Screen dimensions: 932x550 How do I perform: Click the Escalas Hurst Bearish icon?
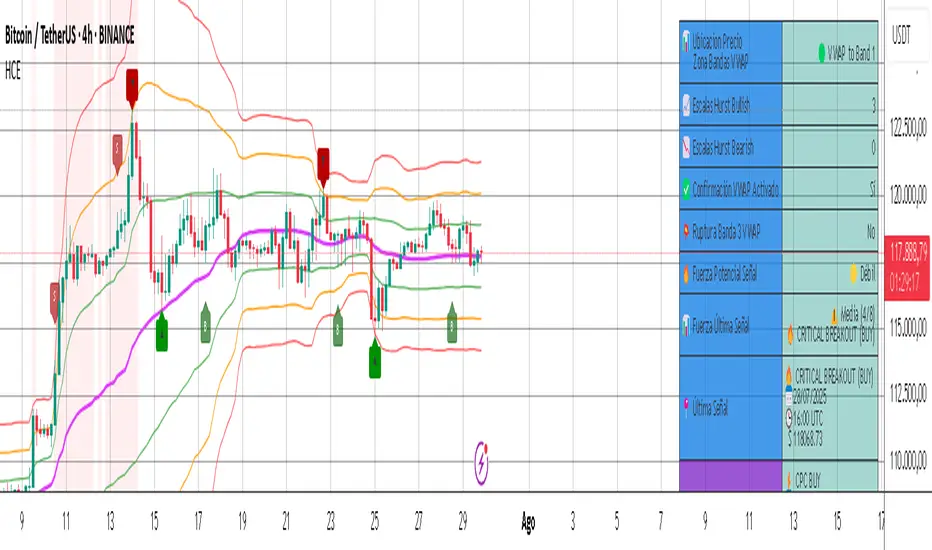coord(687,147)
